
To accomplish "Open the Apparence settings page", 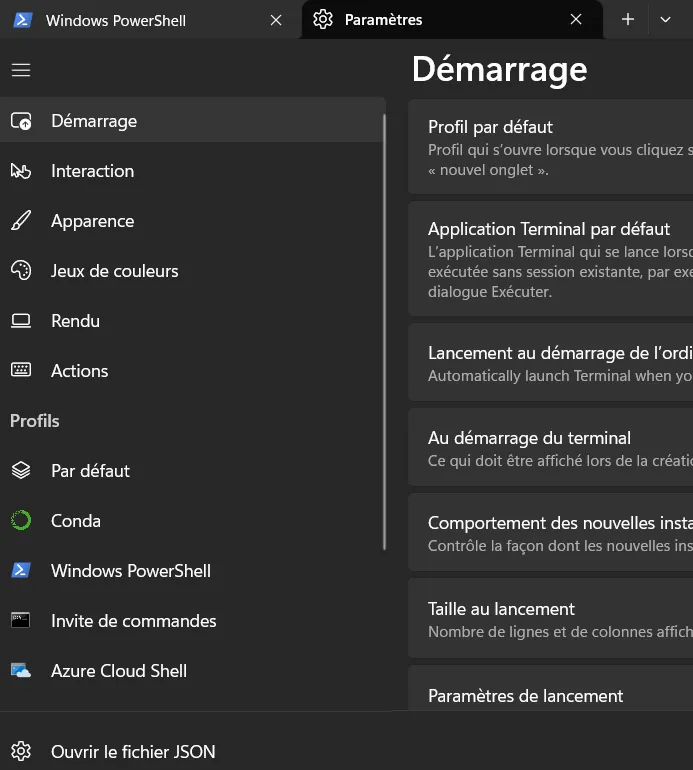I will tap(192, 221).
